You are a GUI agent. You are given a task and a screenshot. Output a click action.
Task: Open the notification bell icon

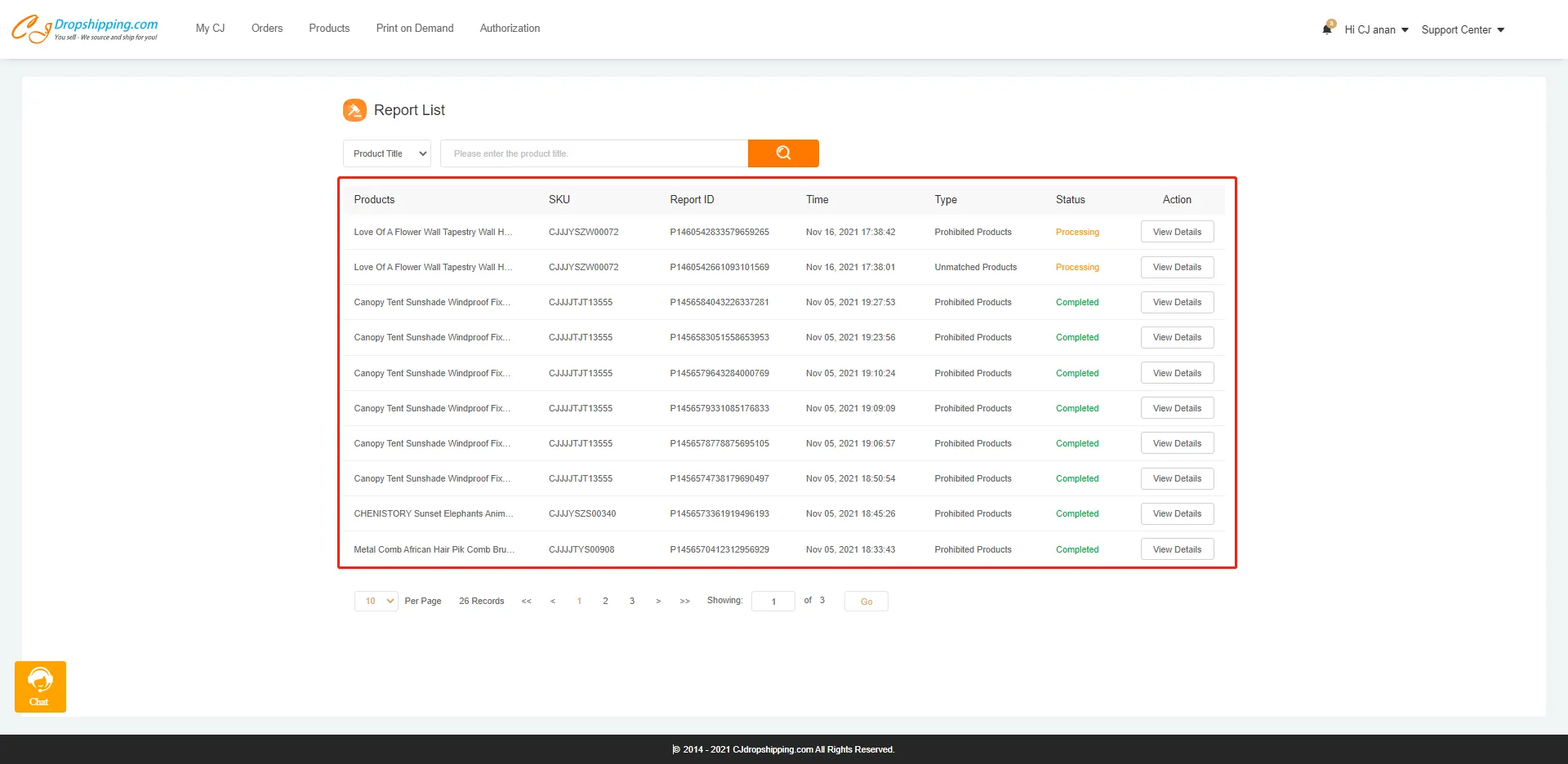click(x=1327, y=29)
